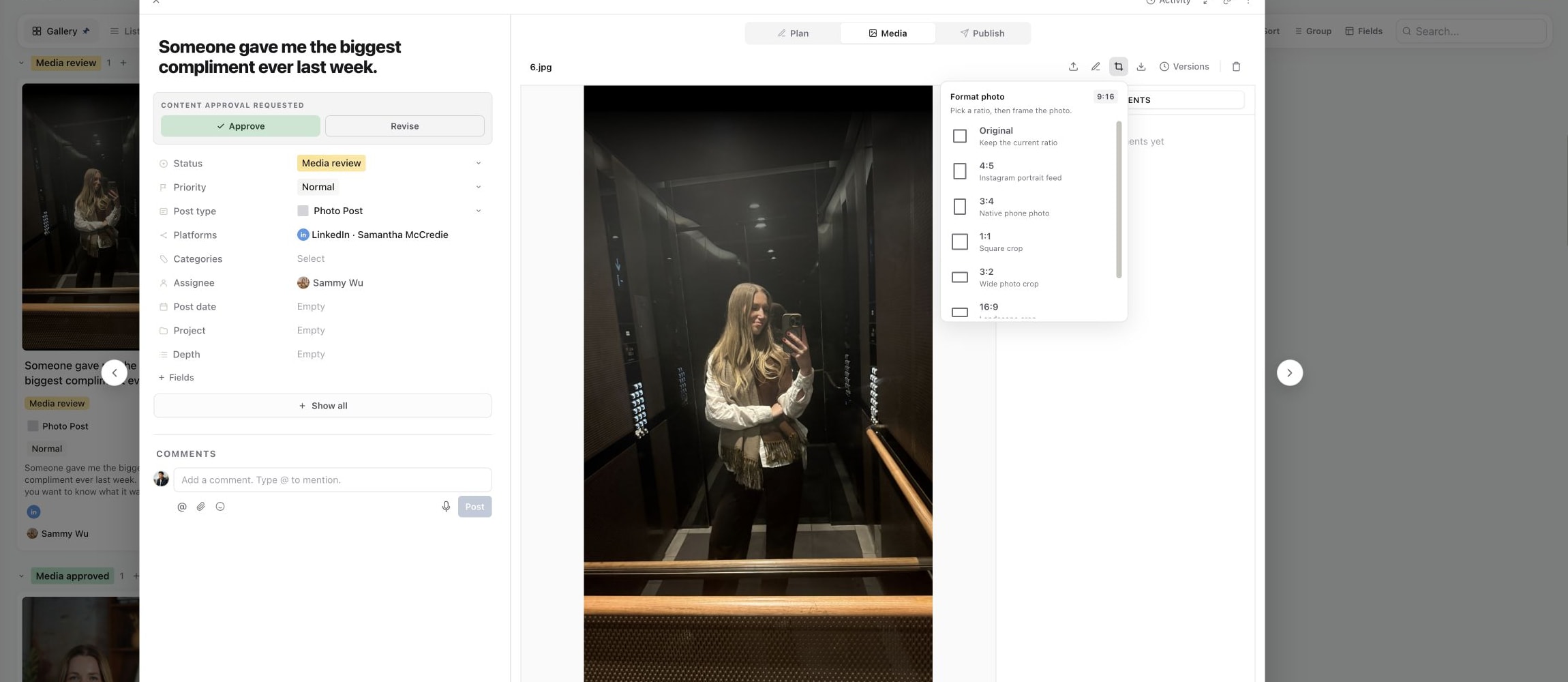The image size is (1568, 682).
Task: Open the Gallery view tab
Action: 61,31
